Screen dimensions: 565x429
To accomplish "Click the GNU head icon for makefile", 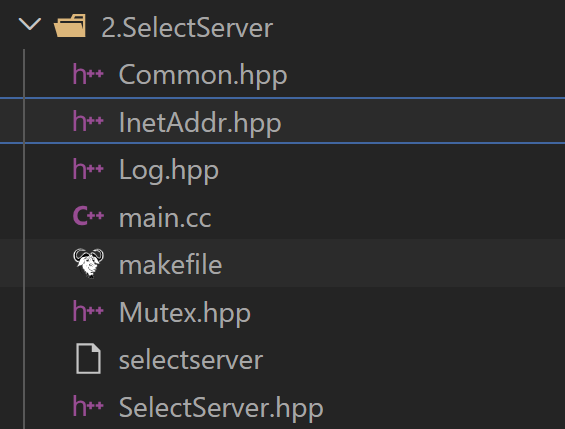I will pos(88,263).
